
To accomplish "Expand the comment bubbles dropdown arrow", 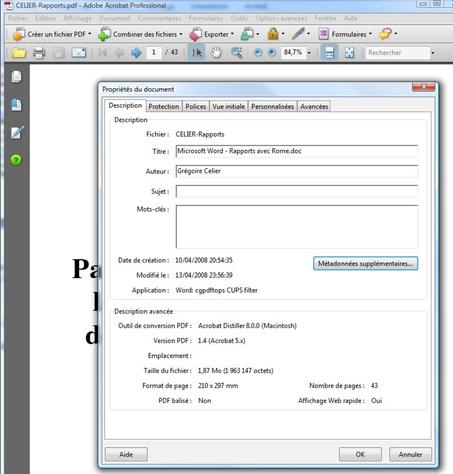I will click(396, 34).
